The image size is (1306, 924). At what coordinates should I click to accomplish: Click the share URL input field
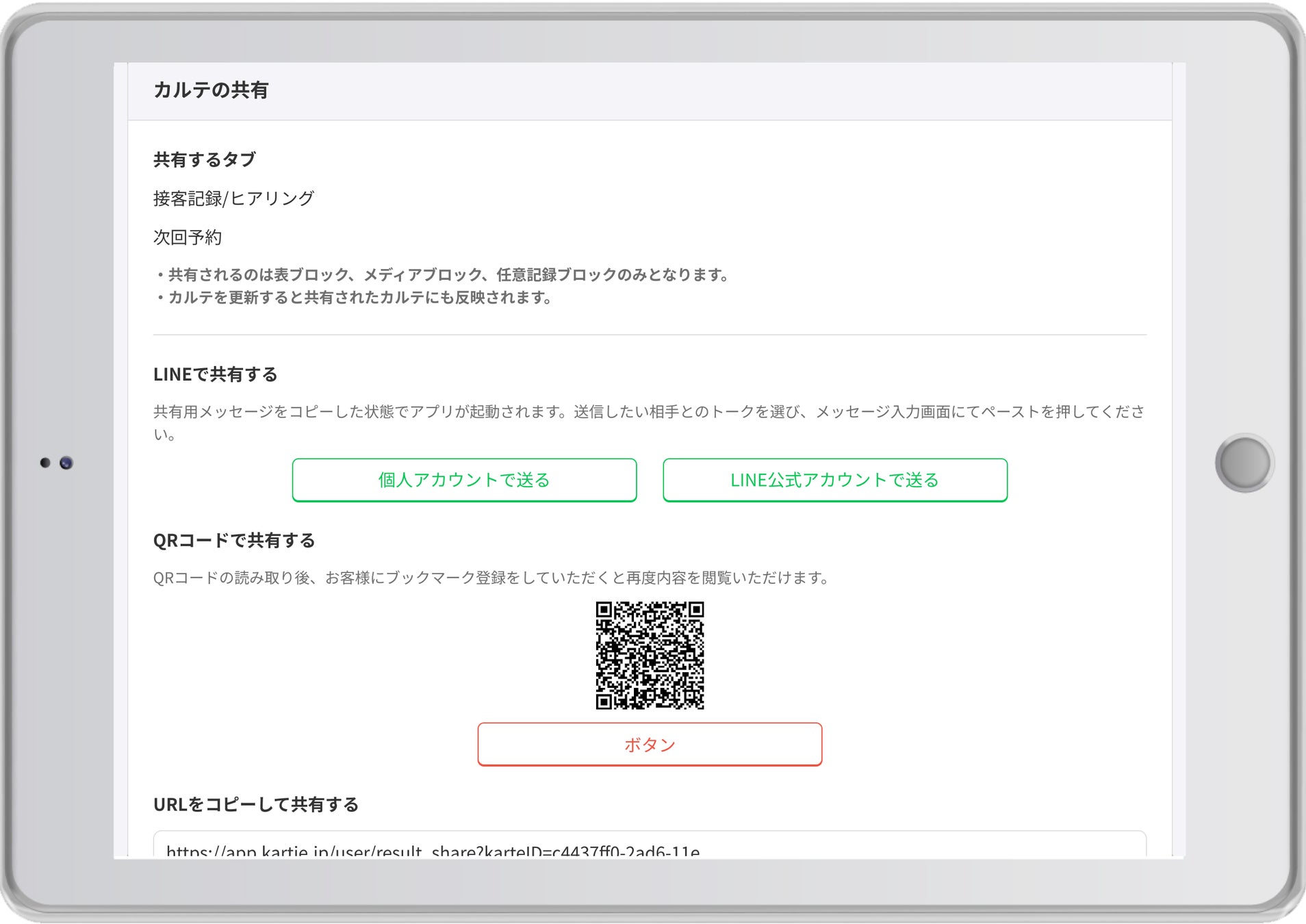[650, 845]
